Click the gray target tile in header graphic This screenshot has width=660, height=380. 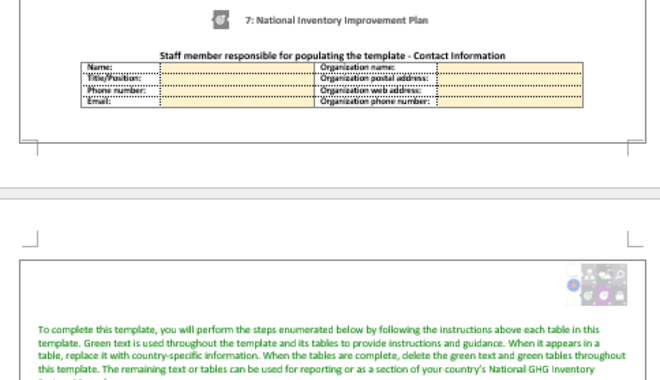tap(589, 295)
